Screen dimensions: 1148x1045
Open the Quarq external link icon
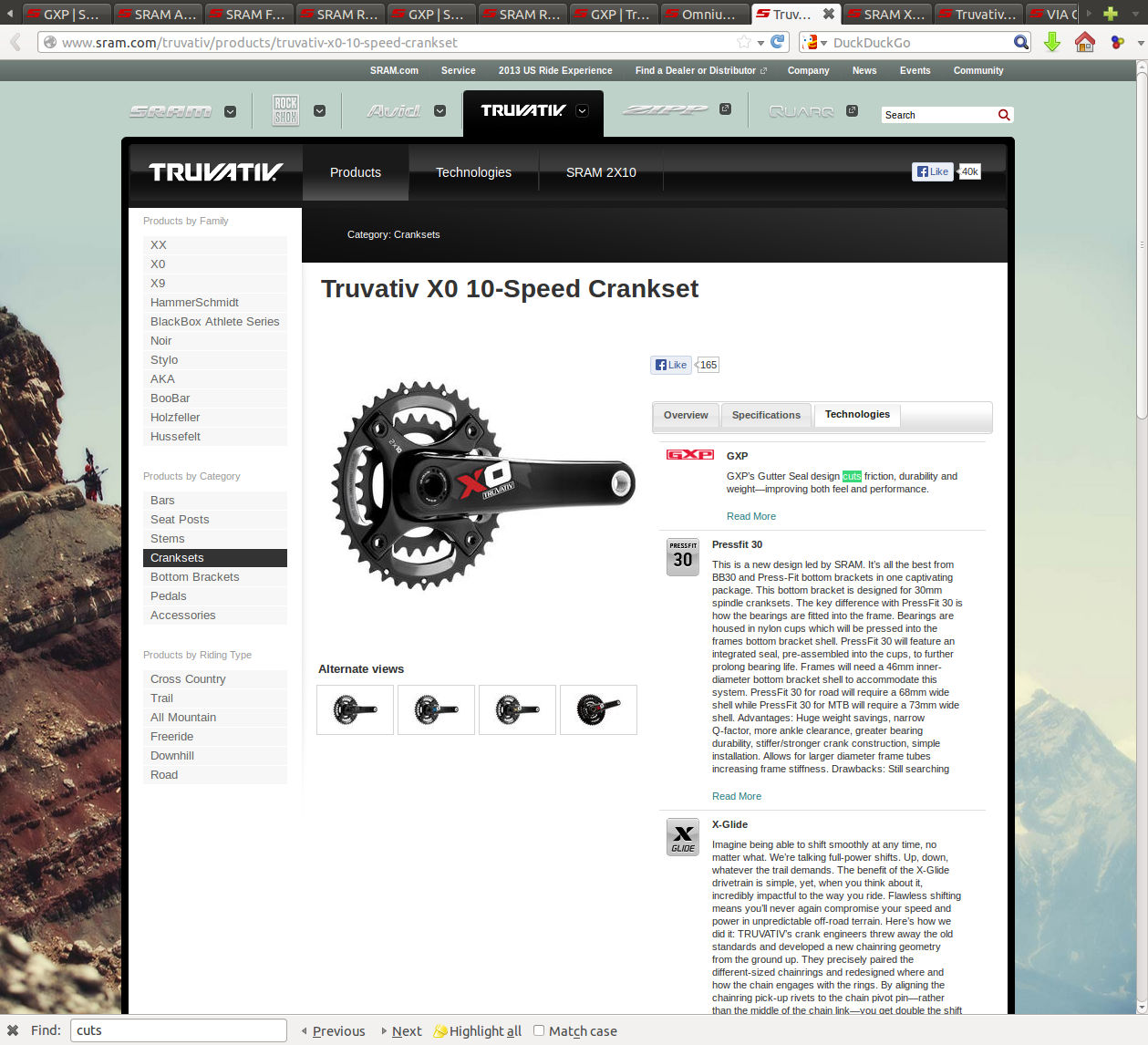click(852, 110)
